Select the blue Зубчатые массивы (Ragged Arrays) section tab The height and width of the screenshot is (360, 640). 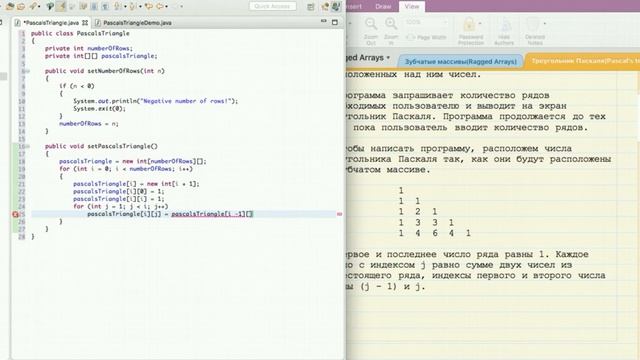tap(460, 62)
